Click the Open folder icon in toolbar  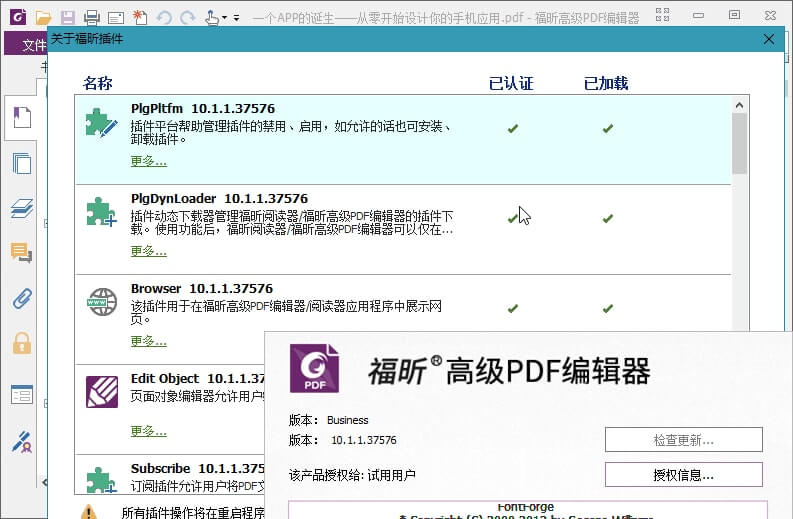tap(43, 17)
